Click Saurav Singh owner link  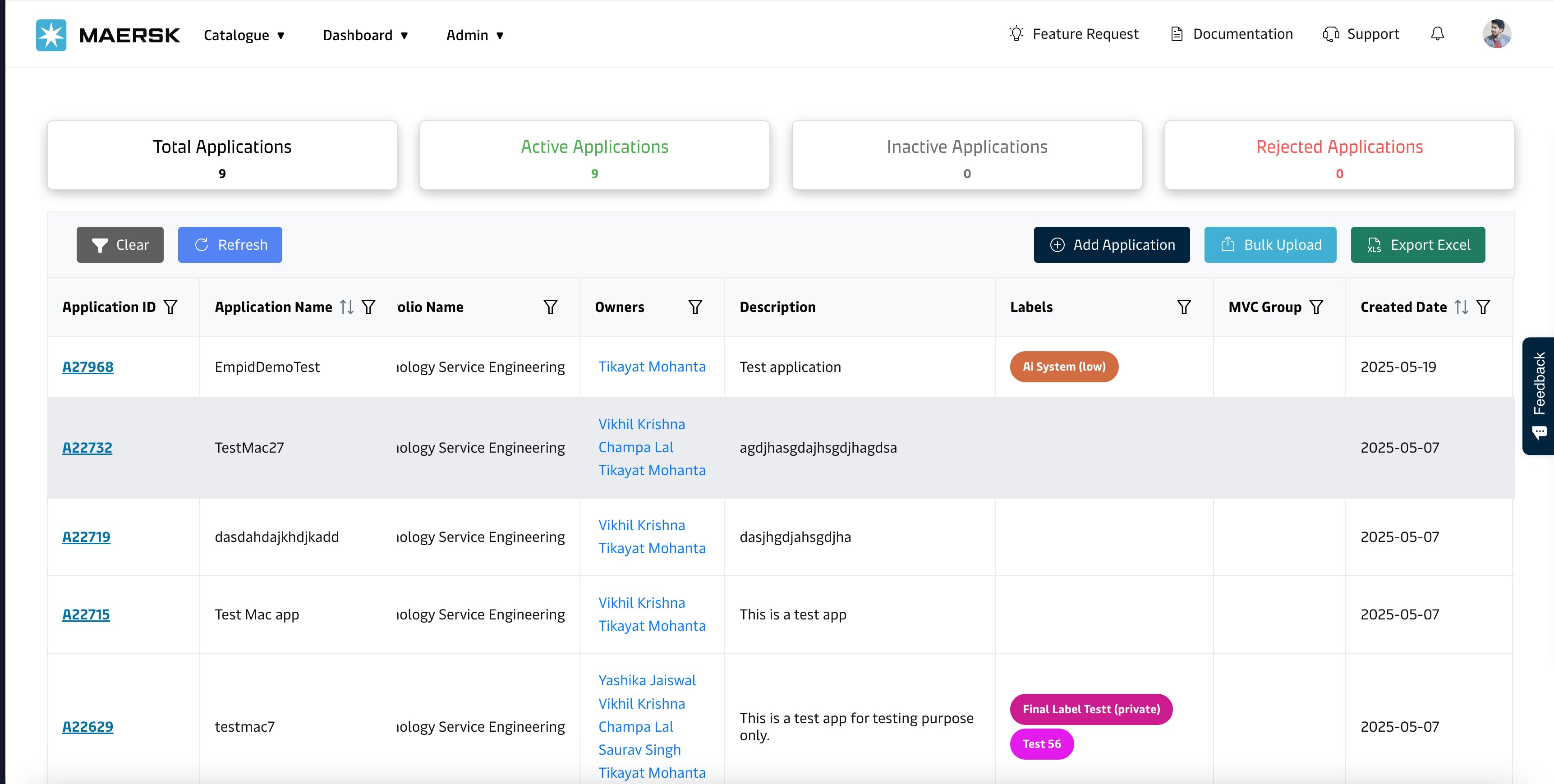(639, 750)
